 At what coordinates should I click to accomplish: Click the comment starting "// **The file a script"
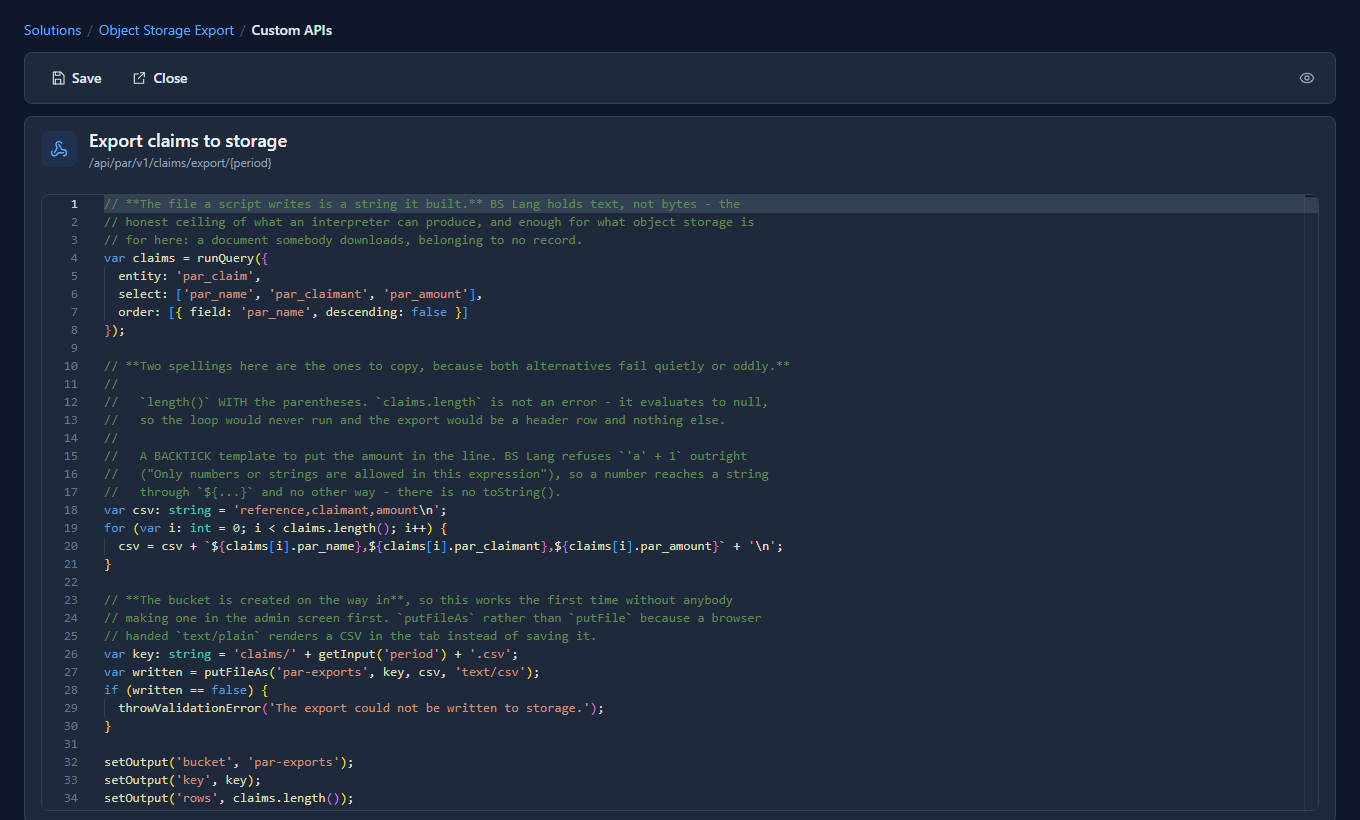point(422,204)
